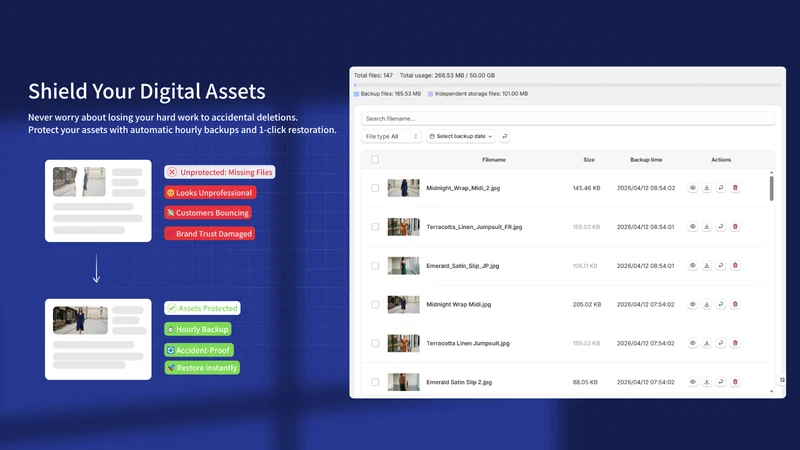Preview Terracotta Linen Jumpsuit.jpg with the eye icon

[x=692, y=343]
